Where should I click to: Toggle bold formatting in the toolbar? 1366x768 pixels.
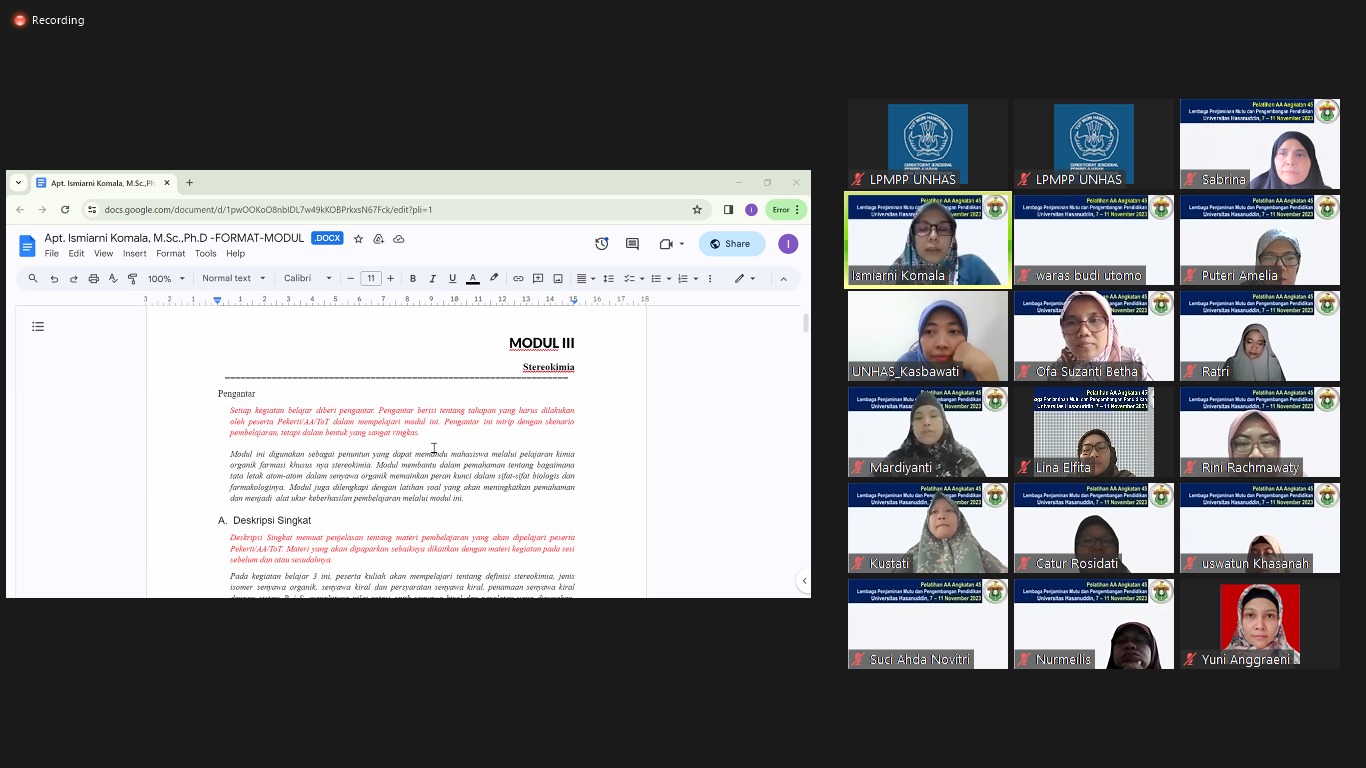[x=413, y=279]
